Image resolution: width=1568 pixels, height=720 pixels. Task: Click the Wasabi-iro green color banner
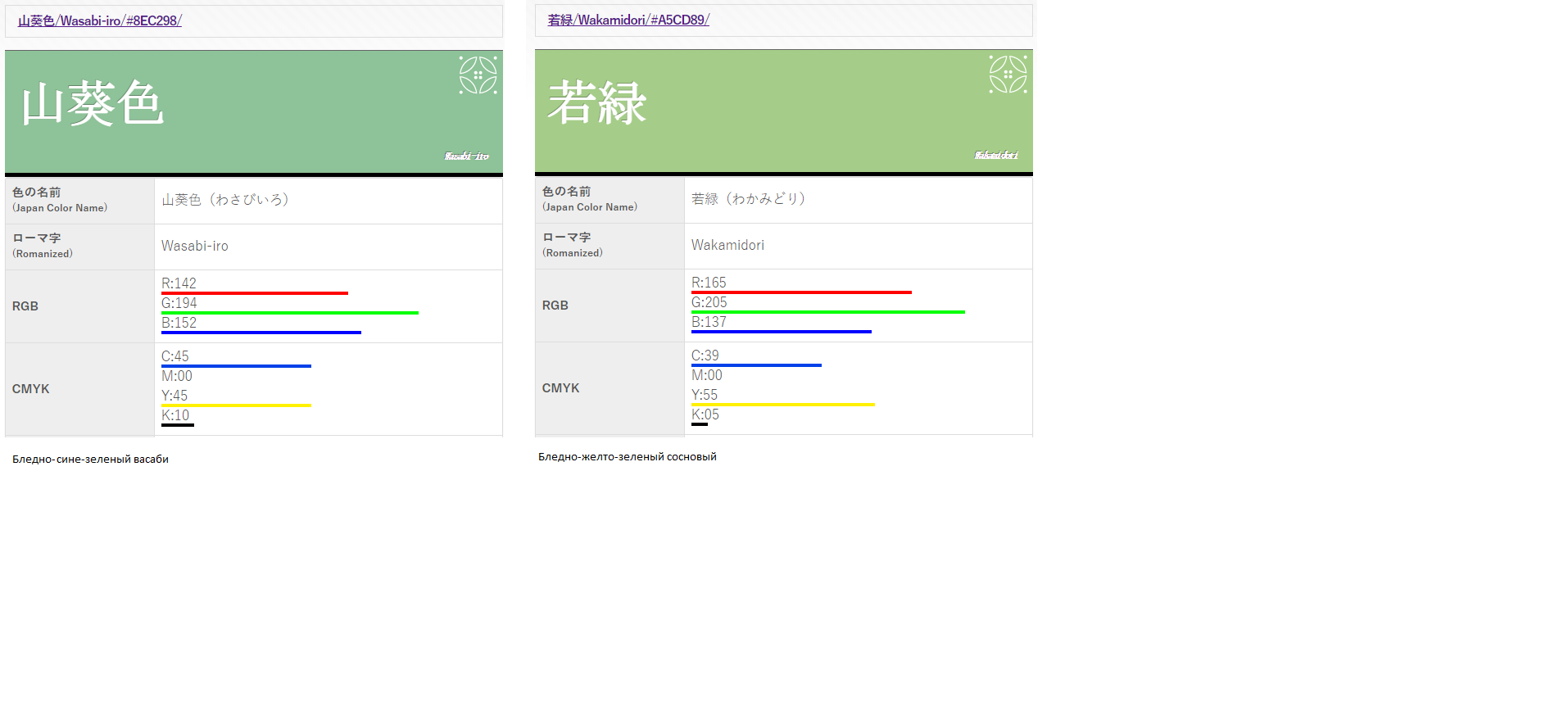click(x=254, y=111)
